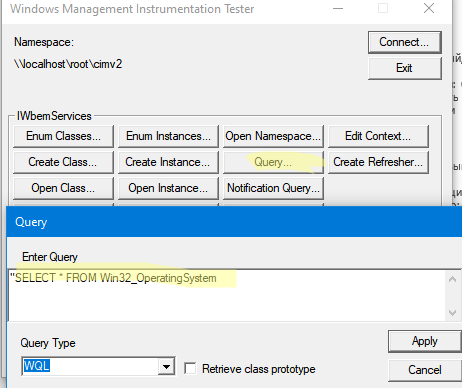Click the Query dialog title bar
The width and height of the screenshot is (462, 388).
click(x=234, y=222)
